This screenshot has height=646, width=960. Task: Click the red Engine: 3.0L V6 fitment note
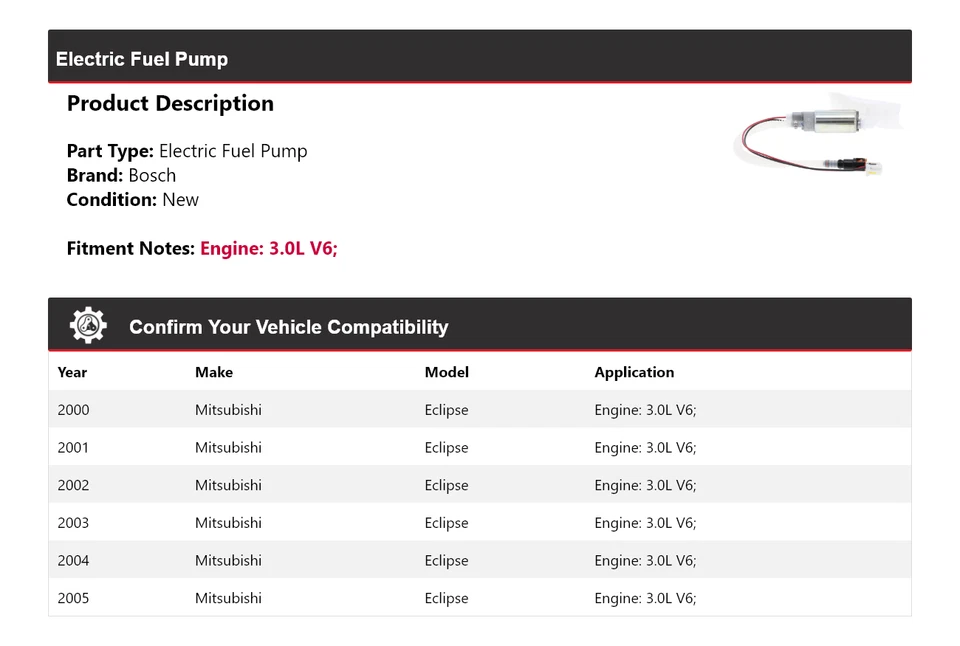pos(269,248)
